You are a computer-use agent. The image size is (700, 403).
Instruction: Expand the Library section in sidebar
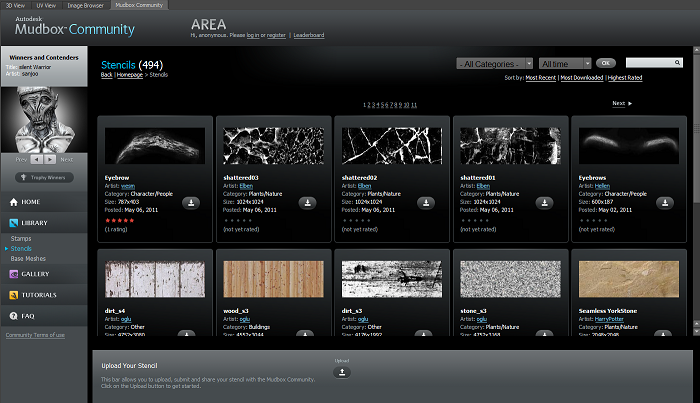coord(35,222)
